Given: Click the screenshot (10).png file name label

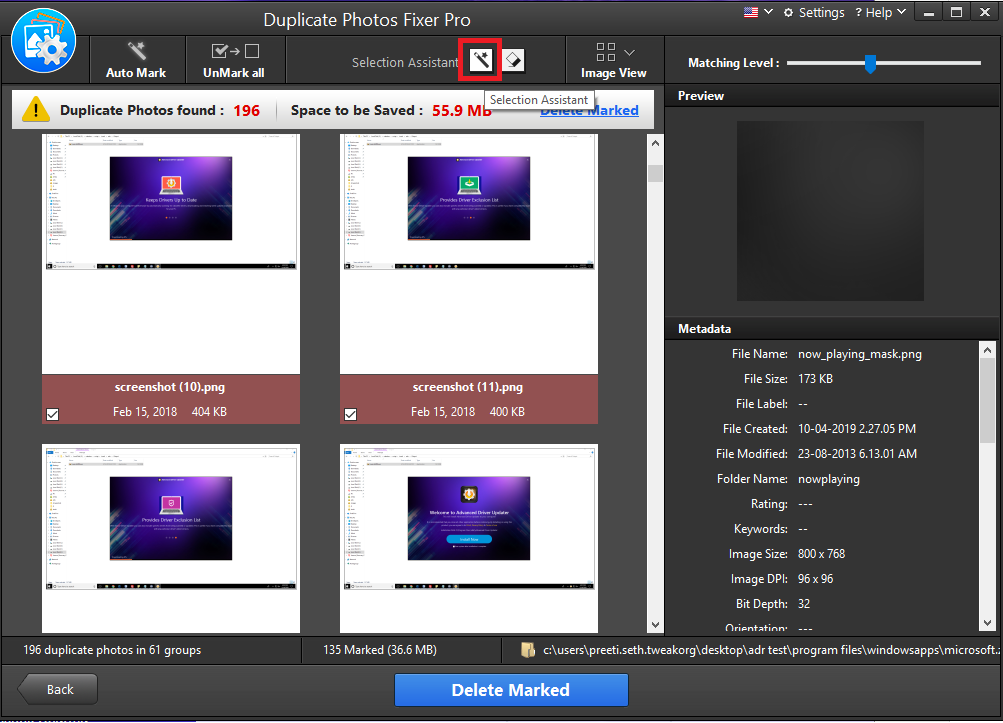Looking at the screenshot, I should [x=170, y=387].
